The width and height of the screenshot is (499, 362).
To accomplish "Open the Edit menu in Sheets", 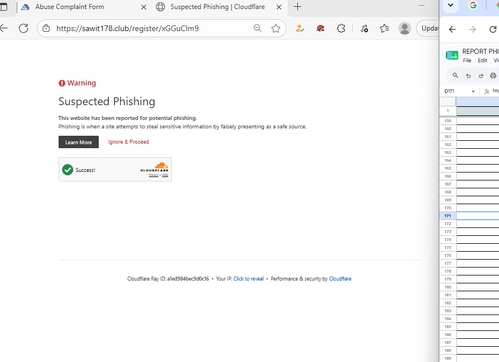I will click(x=482, y=60).
